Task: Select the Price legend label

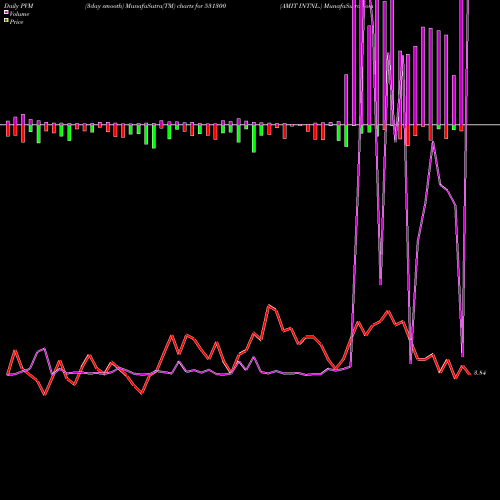Action: coord(16,22)
